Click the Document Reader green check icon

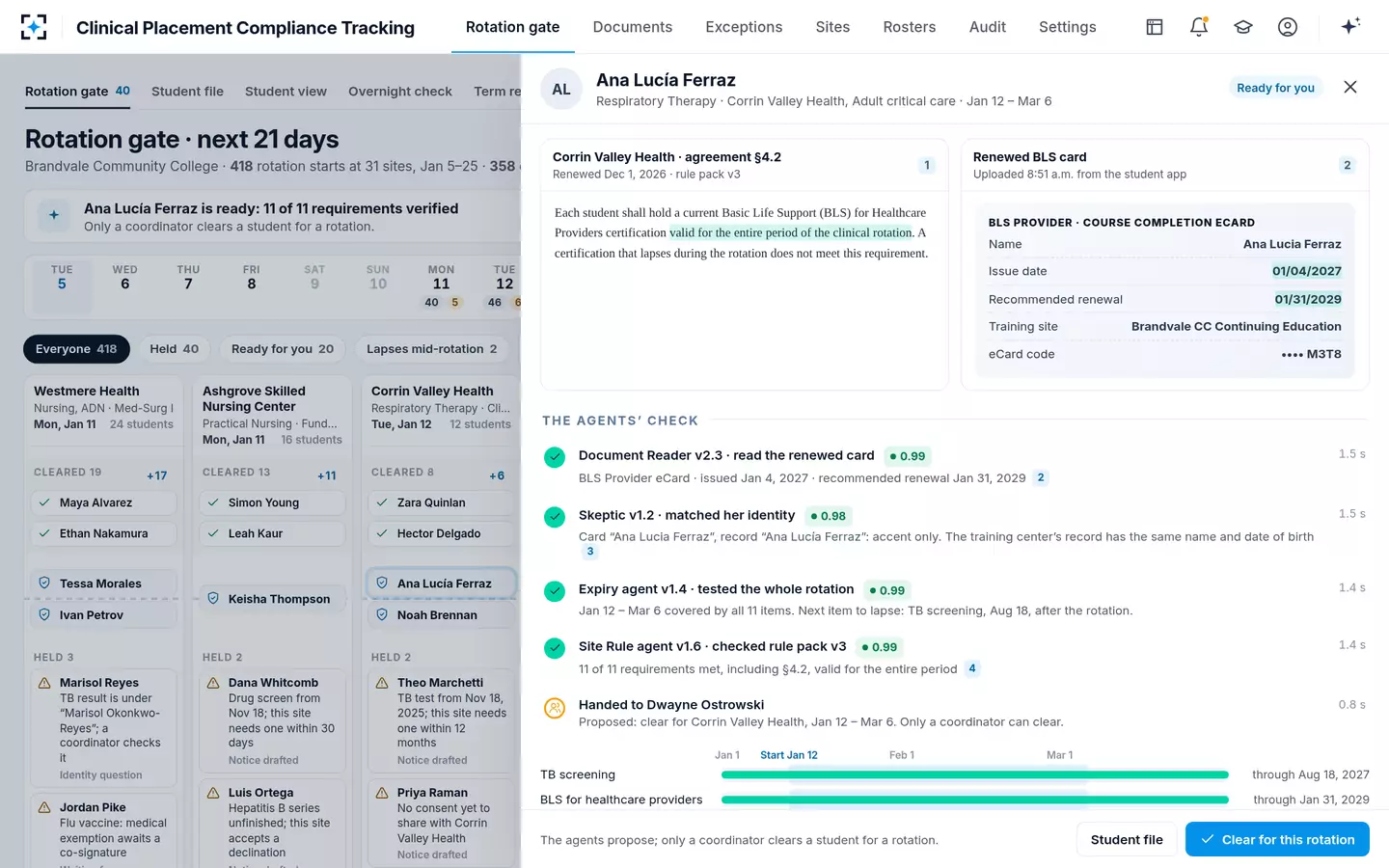coord(555,457)
